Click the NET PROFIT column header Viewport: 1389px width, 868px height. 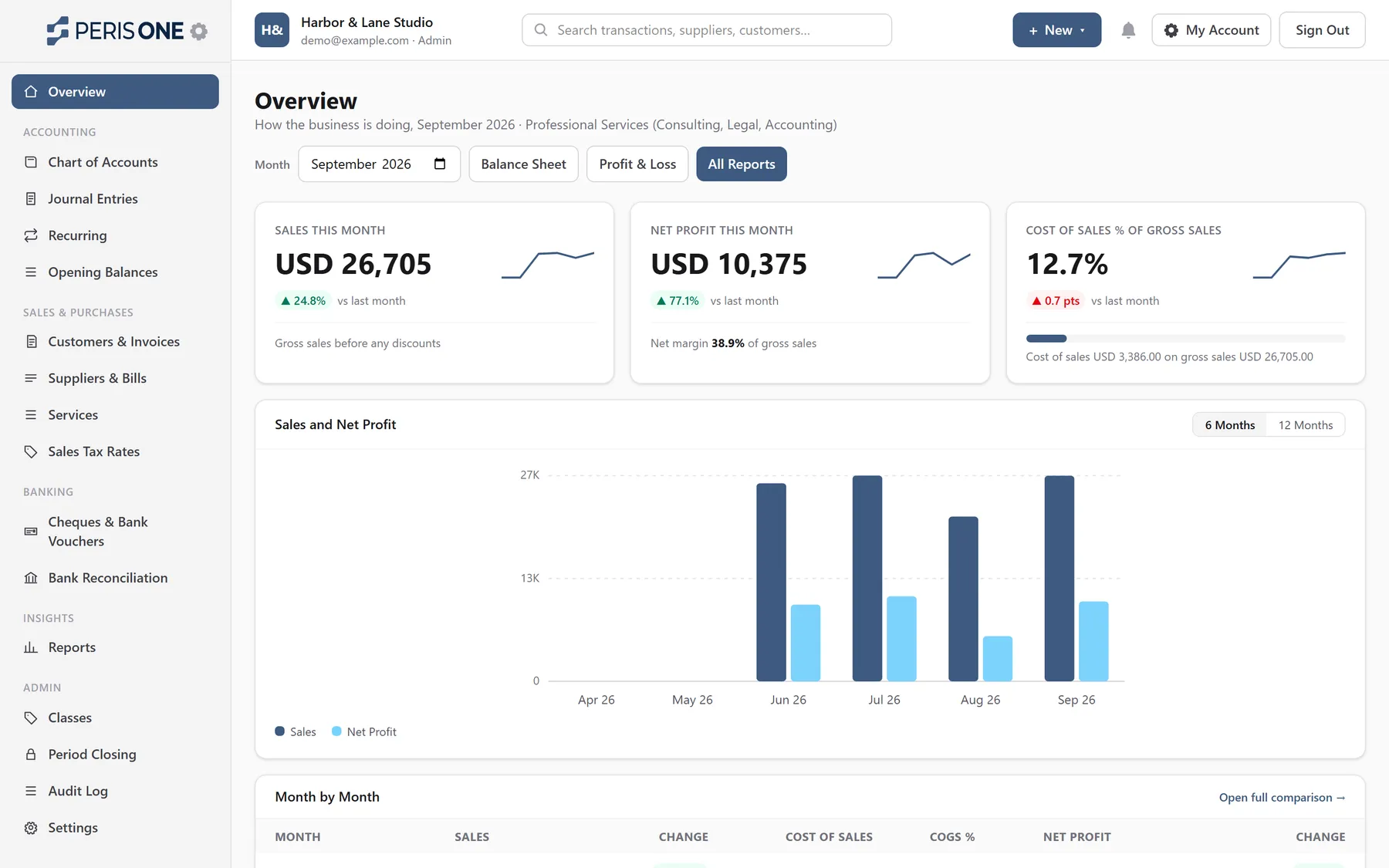click(1076, 836)
